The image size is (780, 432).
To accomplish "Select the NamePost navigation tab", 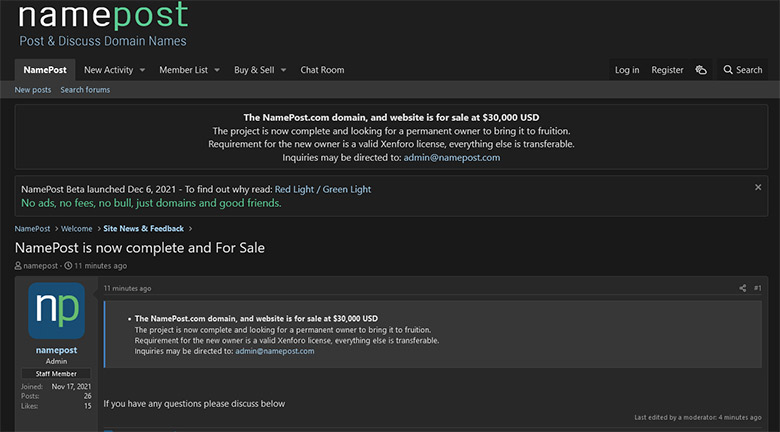I will click(45, 70).
